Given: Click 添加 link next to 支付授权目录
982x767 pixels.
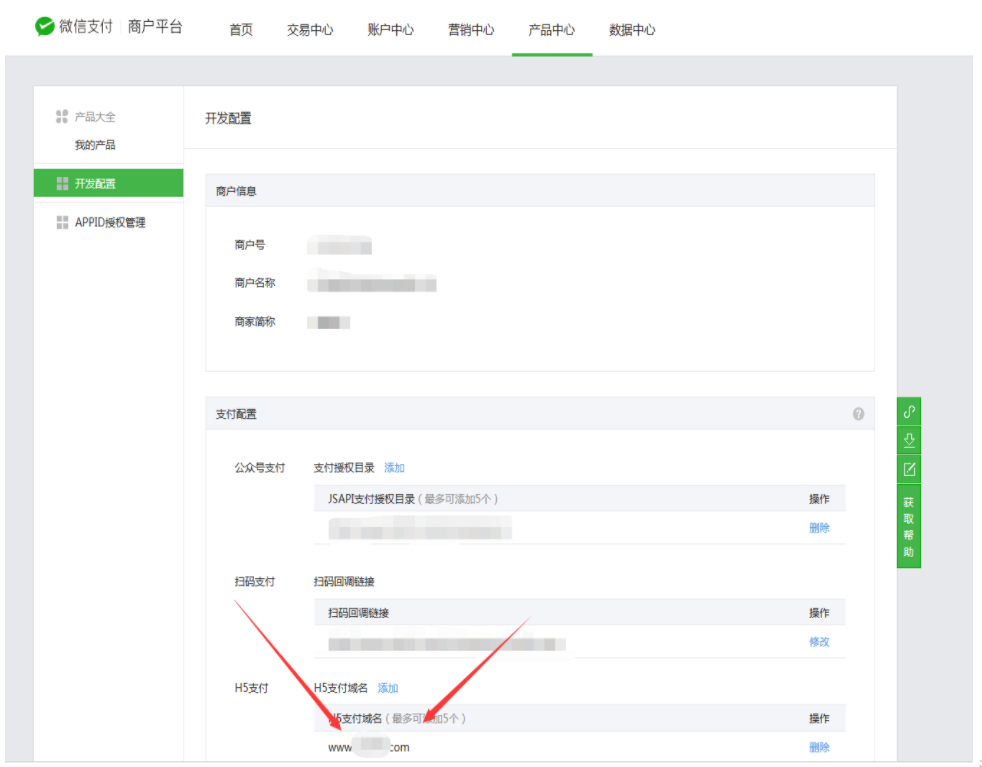Looking at the screenshot, I should [394, 467].
